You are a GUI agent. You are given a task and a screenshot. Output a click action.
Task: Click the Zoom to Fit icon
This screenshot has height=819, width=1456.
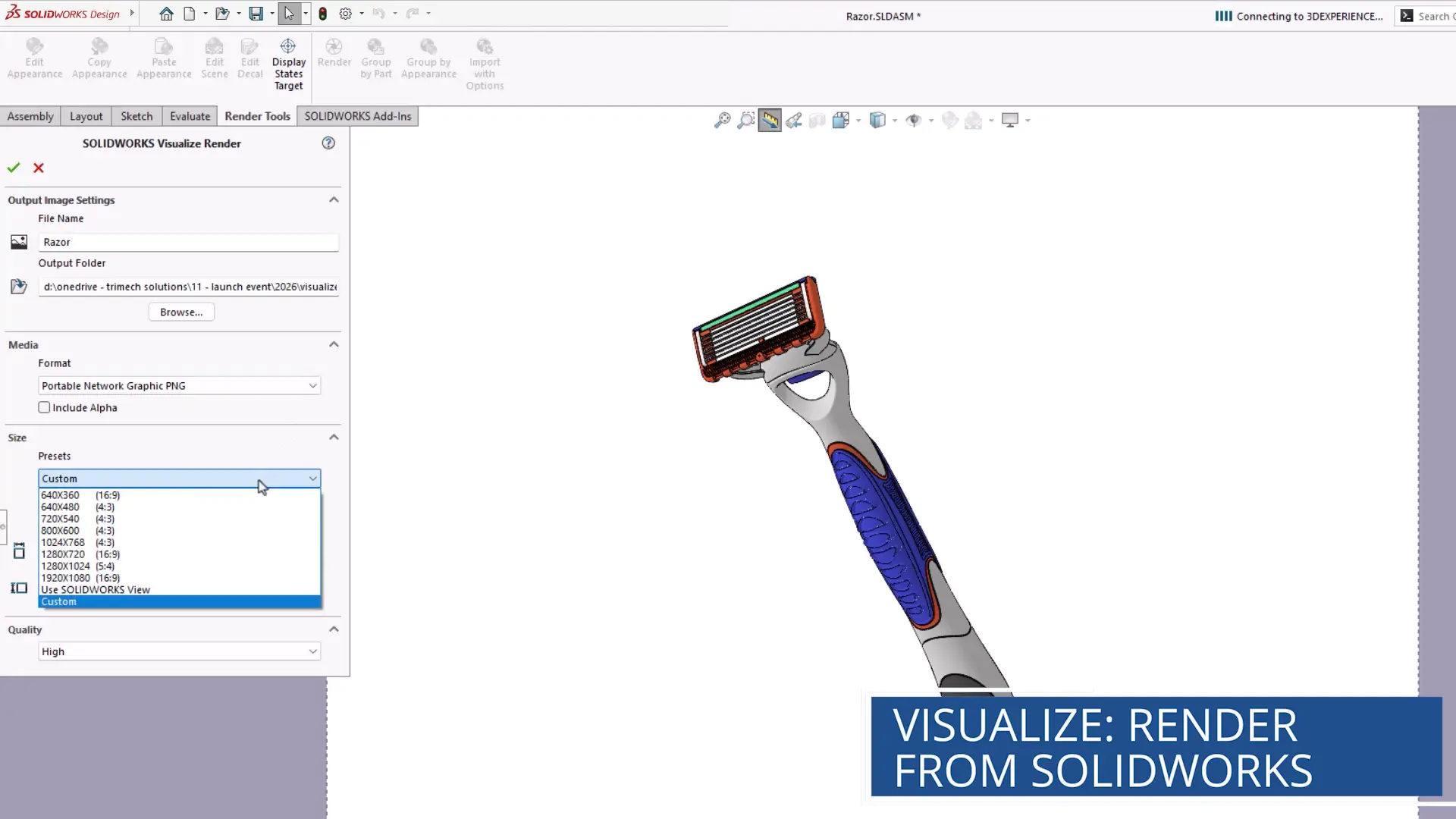tap(722, 120)
